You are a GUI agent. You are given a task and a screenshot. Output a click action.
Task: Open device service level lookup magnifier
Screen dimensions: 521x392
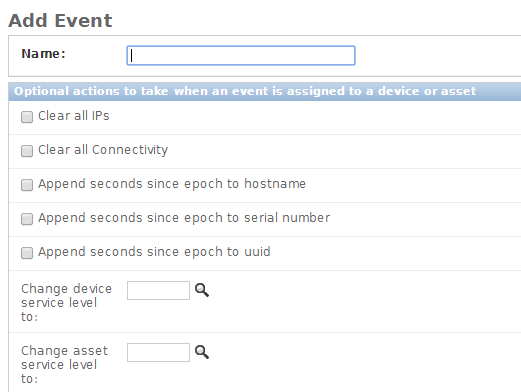tap(202, 290)
